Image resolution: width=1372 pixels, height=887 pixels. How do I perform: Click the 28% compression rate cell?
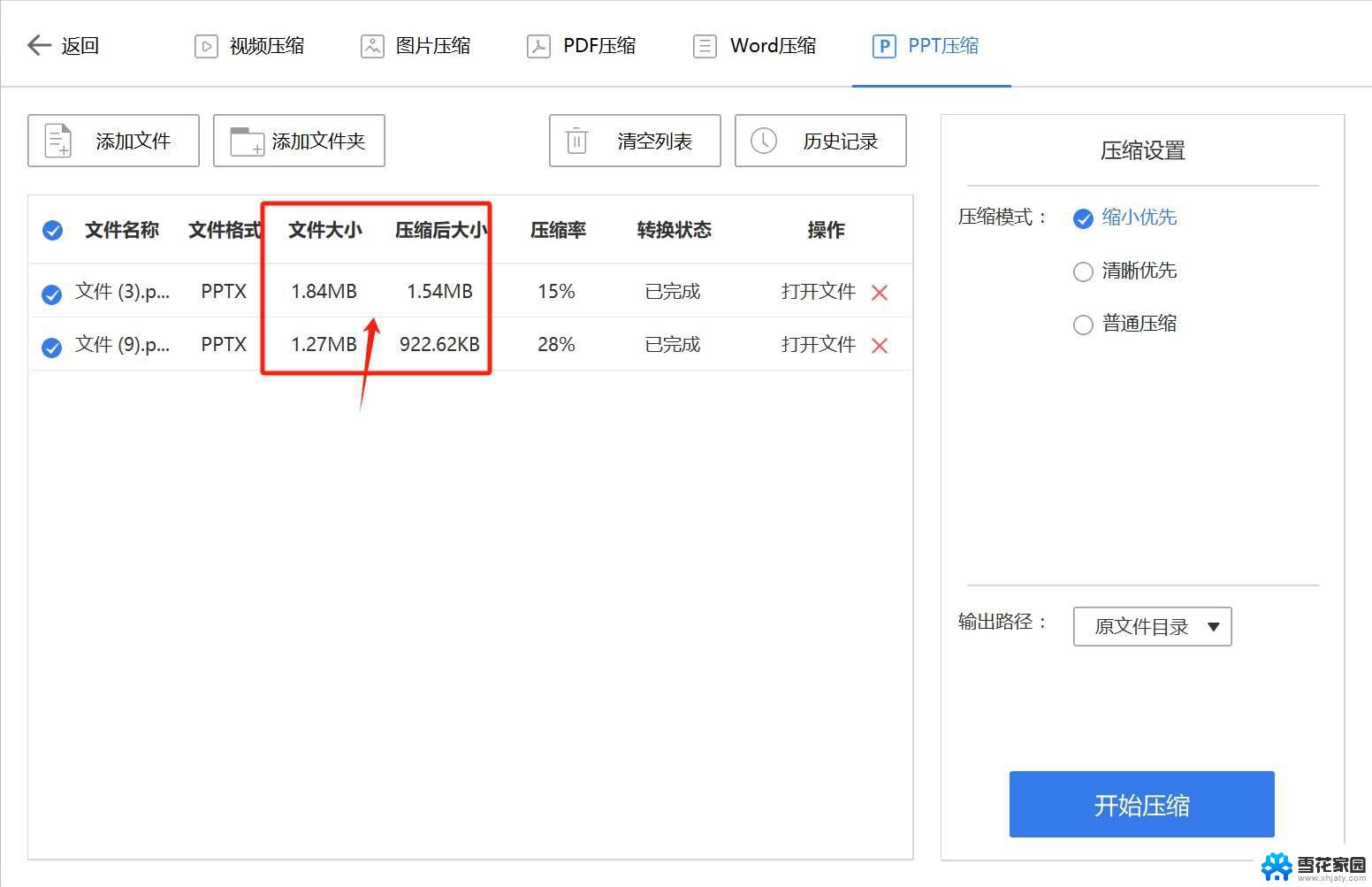[x=556, y=344]
